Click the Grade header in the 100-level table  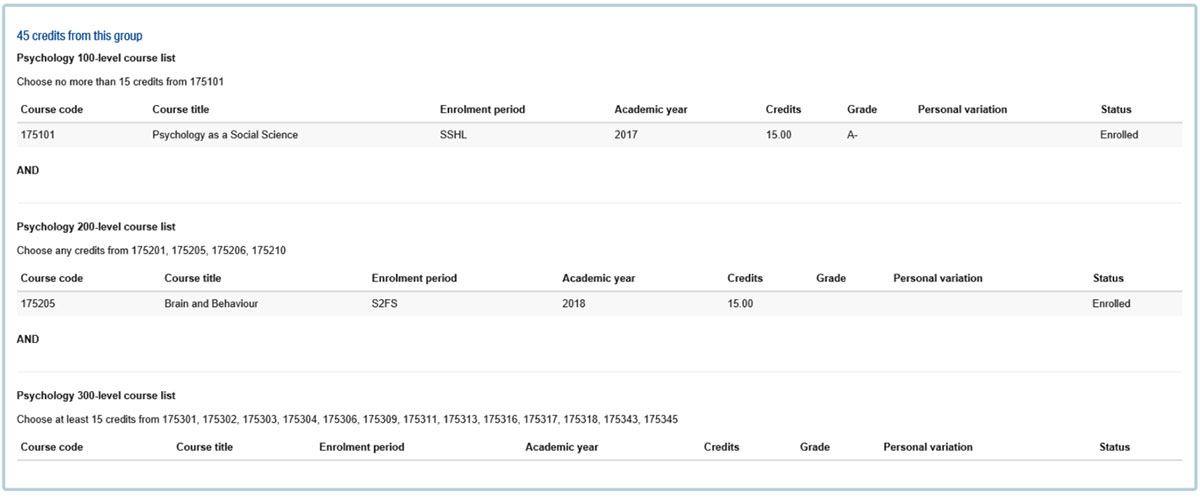pyautogui.click(x=862, y=109)
